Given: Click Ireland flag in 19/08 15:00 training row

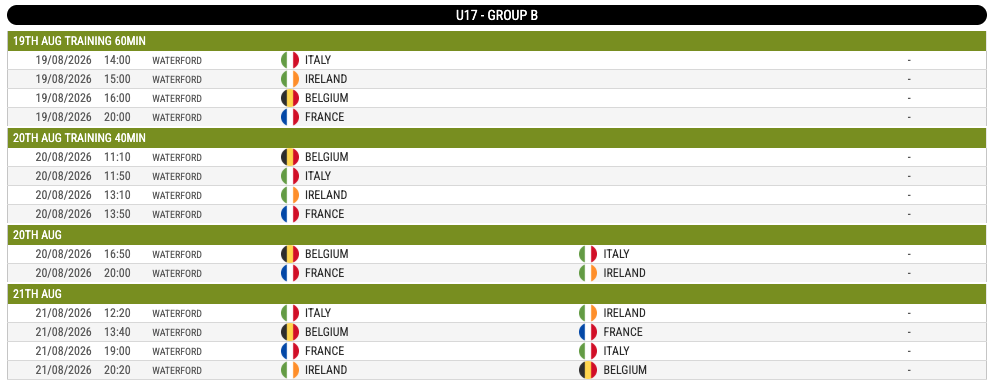Looking at the screenshot, I should click(290, 79).
